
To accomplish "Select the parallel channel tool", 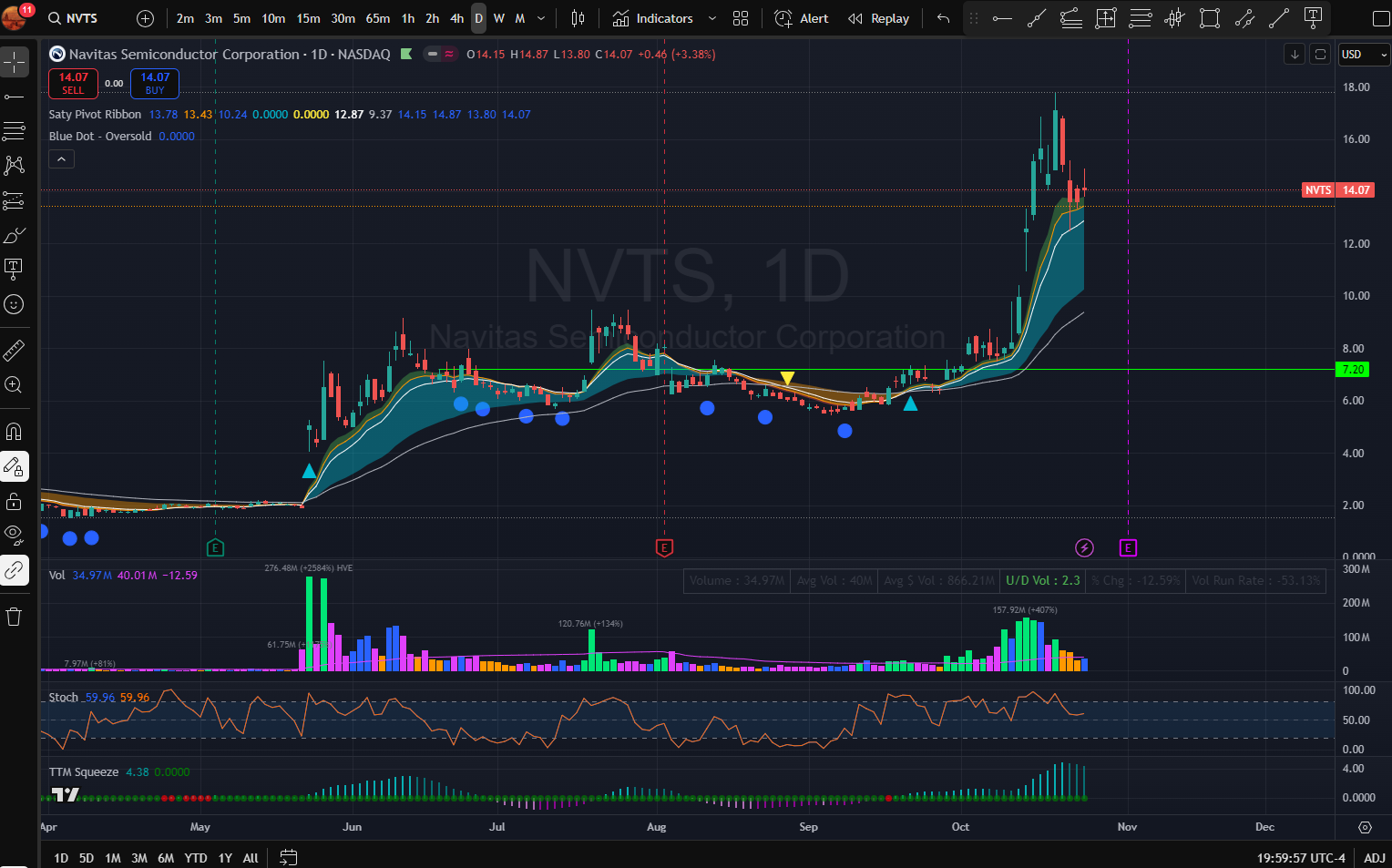I will (x=1244, y=18).
